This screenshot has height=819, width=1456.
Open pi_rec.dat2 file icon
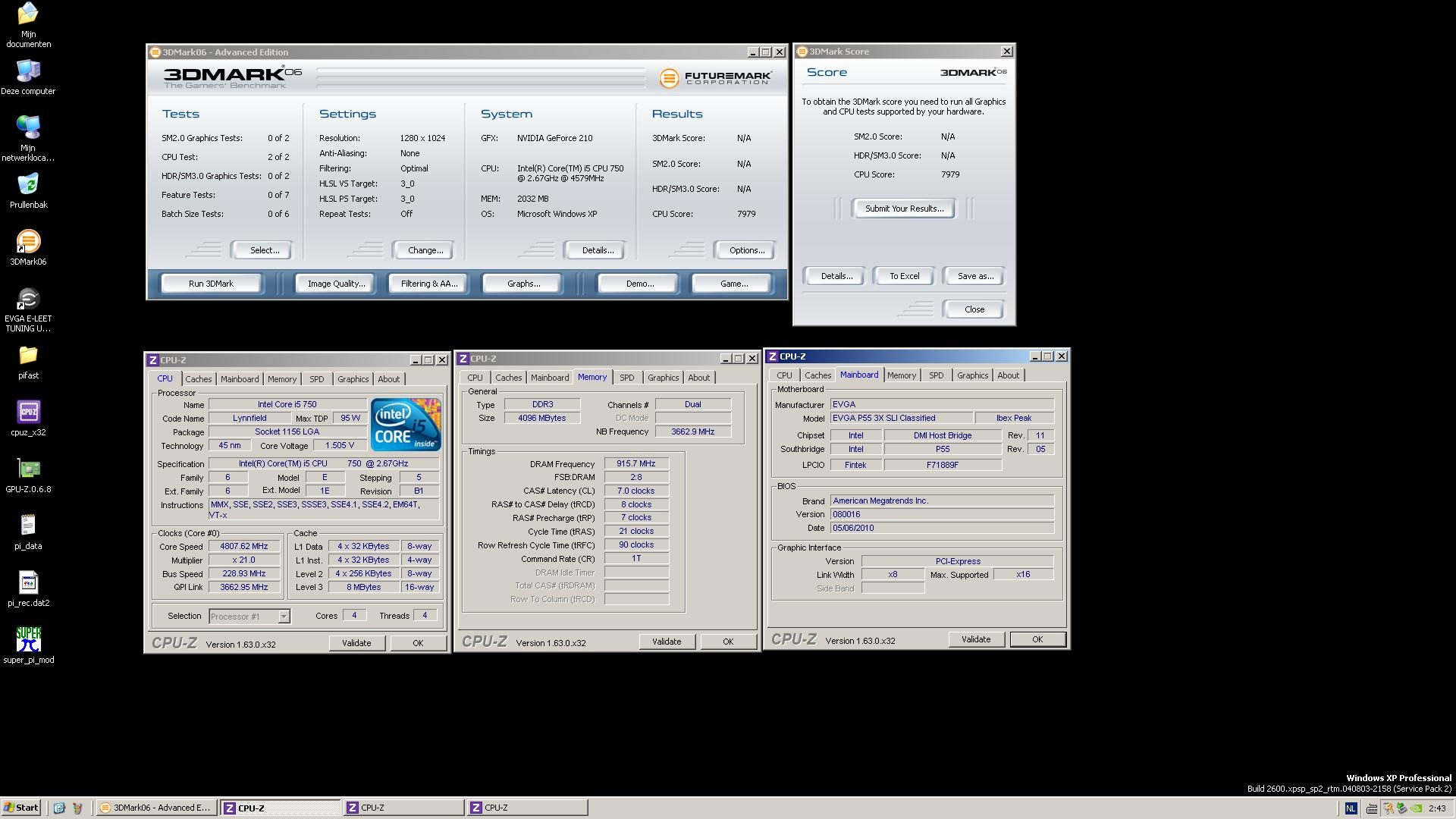(x=28, y=589)
